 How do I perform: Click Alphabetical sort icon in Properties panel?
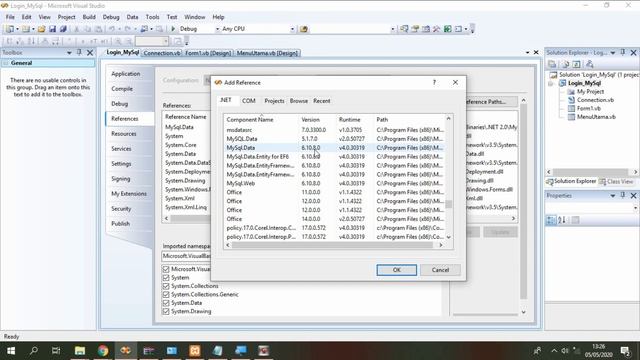(562, 220)
